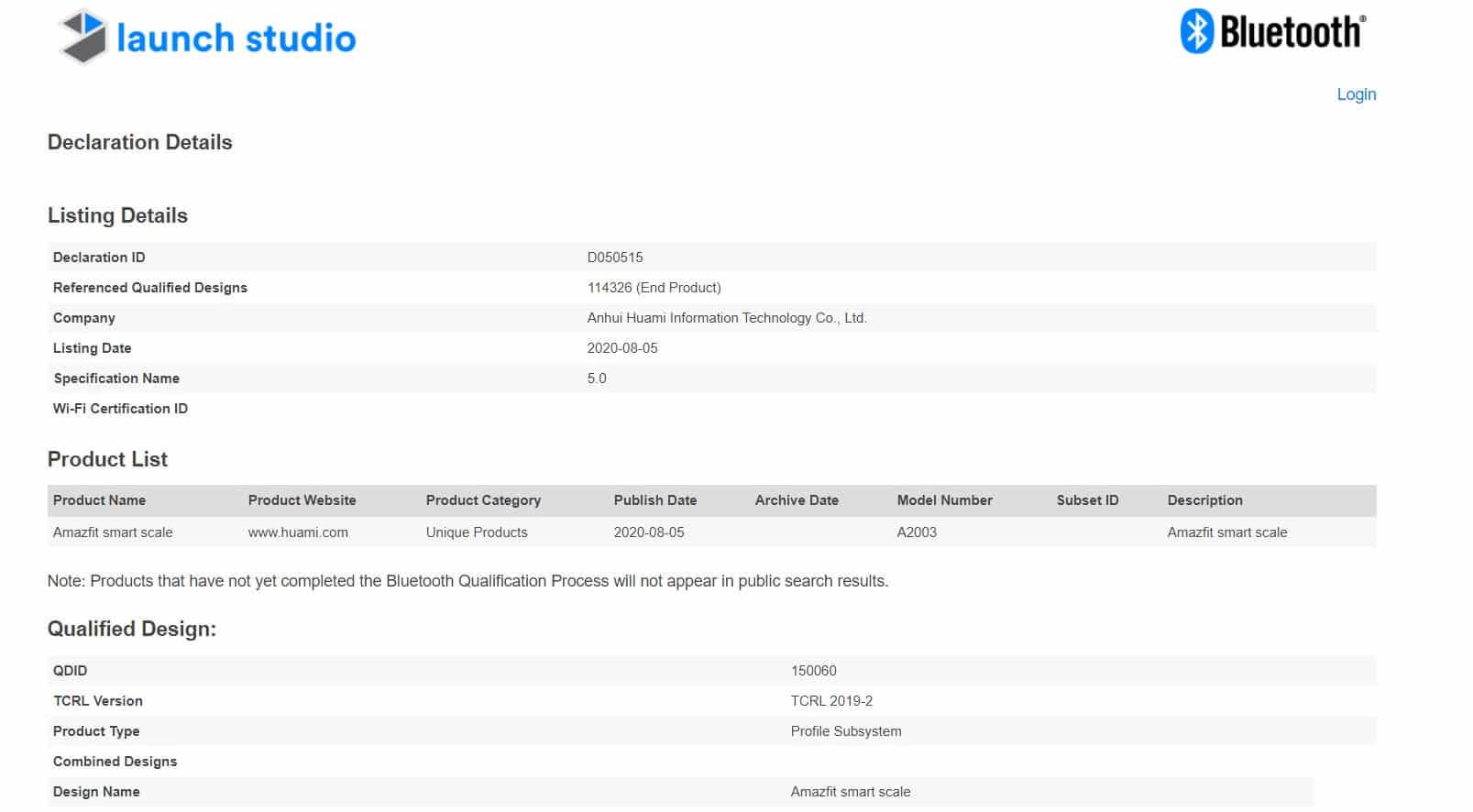This screenshot has height=812, width=1473.
Task: Click the Bluetooth logo
Action: click(x=1273, y=31)
